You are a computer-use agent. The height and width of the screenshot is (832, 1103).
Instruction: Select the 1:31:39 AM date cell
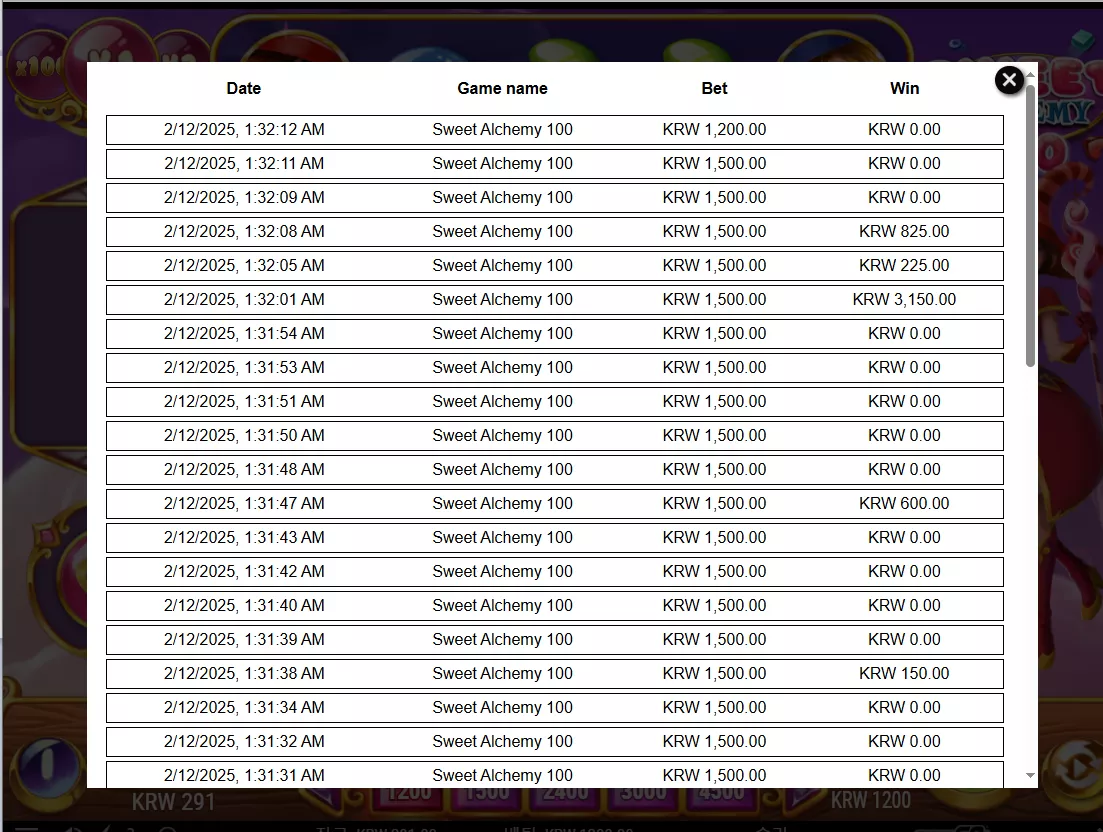pos(244,639)
